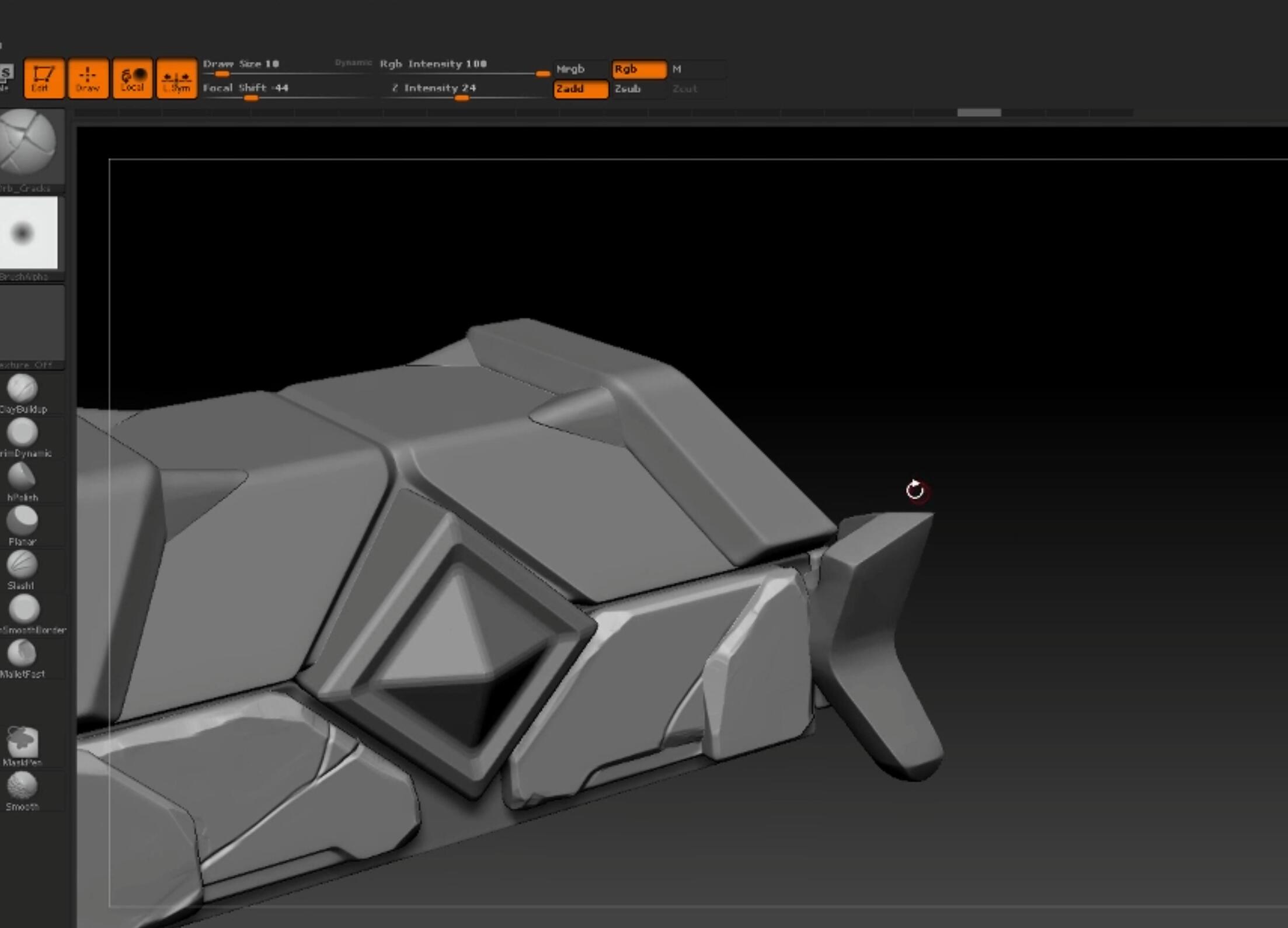Adjust the Z Intensity slider
Viewport: 1288px width, 928px height.
point(464,92)
